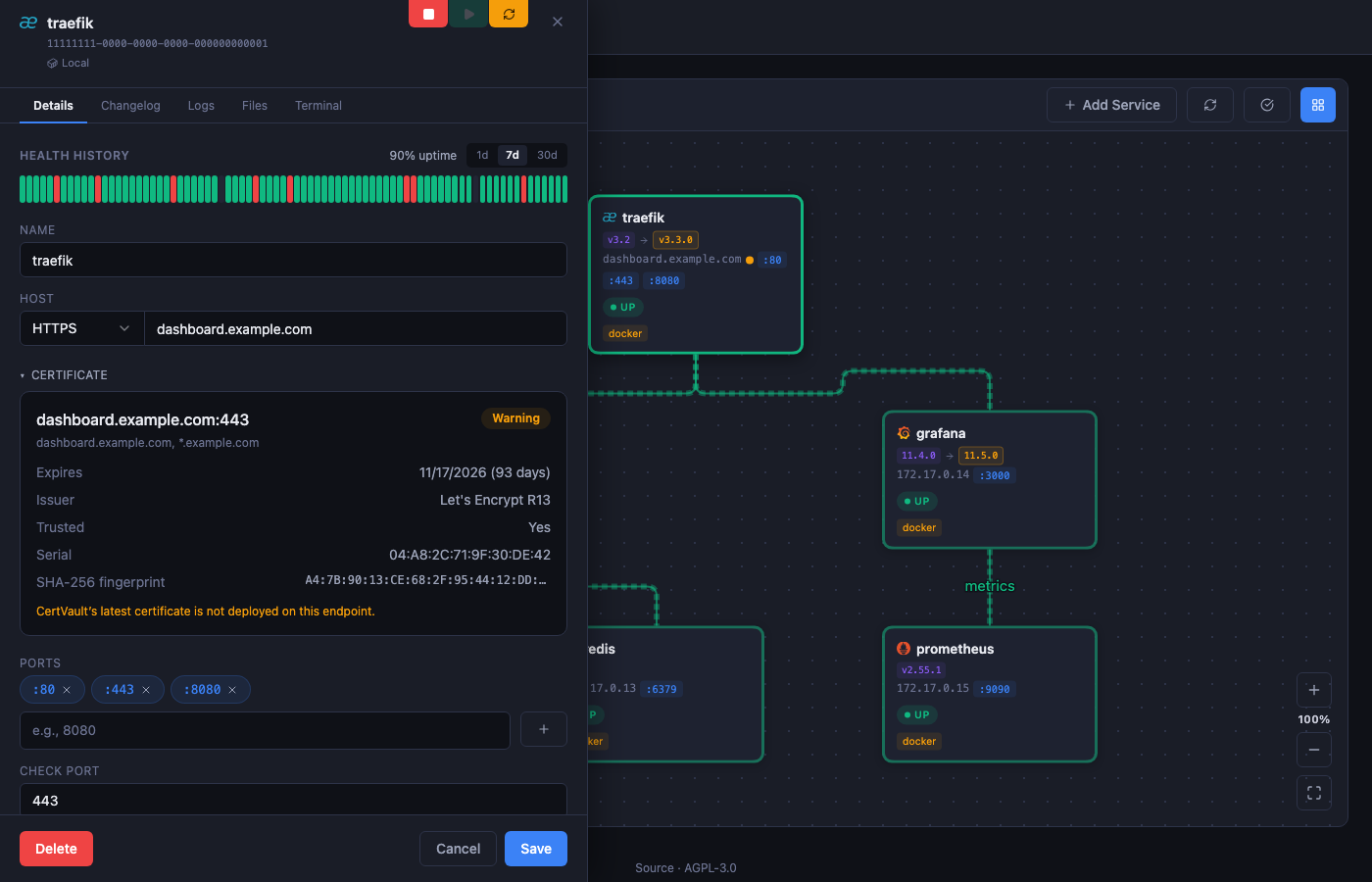The height and width of the screenshot is (882, 1372).
Task: Remove the :443 port chip
Action: [146, 690]
